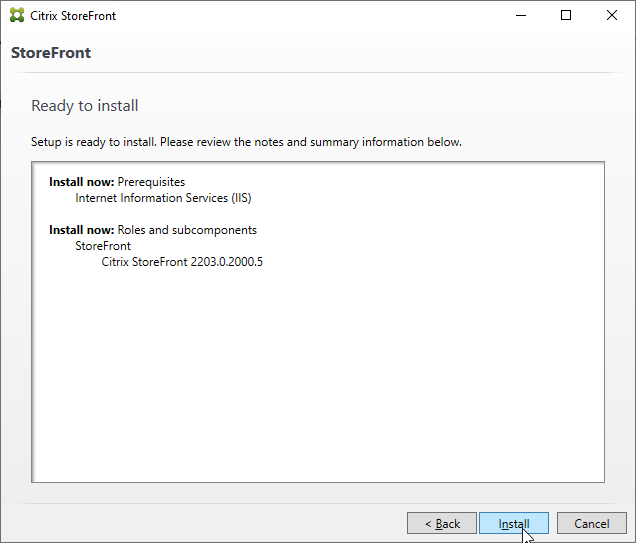Screen dimensions: 636x543
Task: Select 'Internet Information Services (IIS)' entry
Action: point(163,198)
